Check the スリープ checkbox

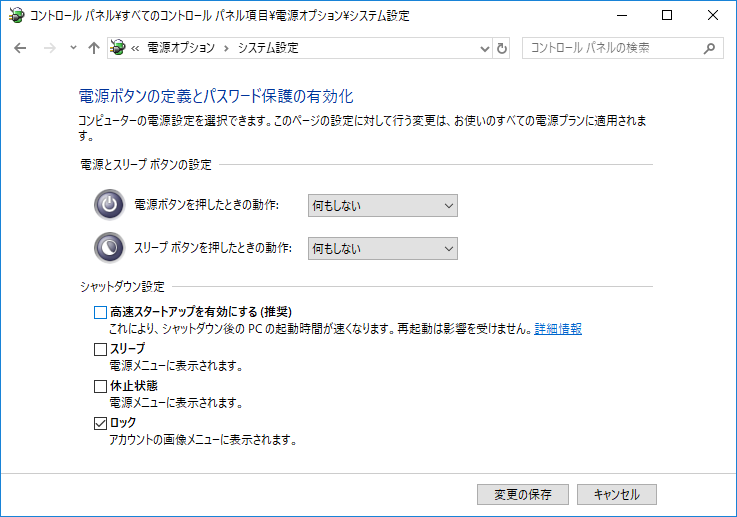(100, 349)
